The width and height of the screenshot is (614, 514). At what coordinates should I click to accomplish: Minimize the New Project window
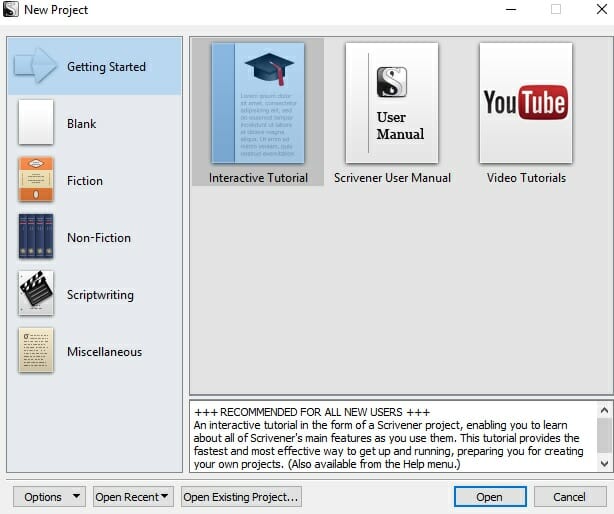(x=511, y=9)
